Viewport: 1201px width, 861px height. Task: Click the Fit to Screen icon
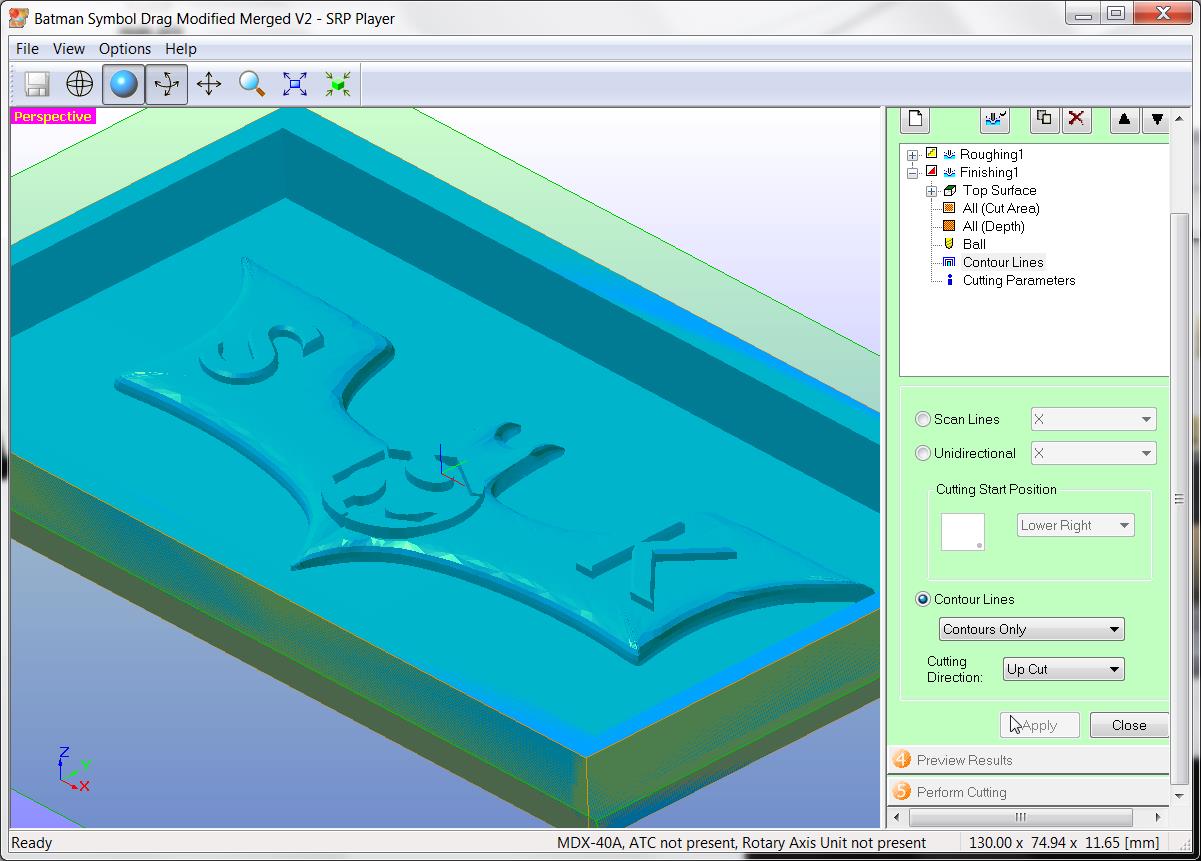coord(295,84)
